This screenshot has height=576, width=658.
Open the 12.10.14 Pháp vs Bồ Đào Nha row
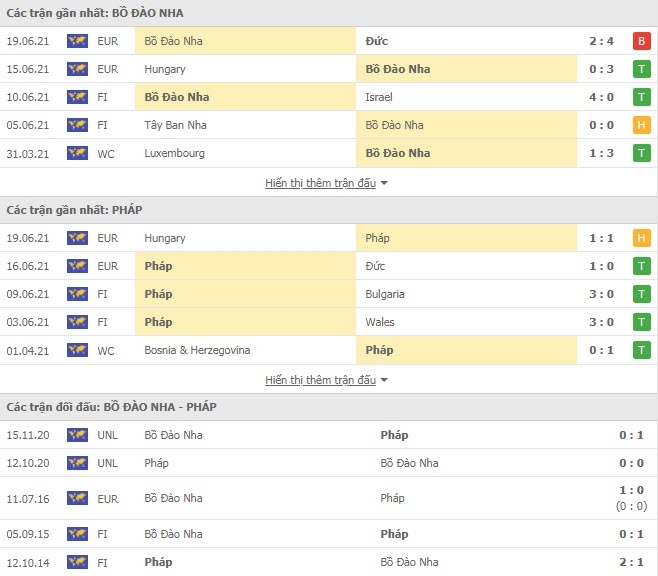coord(329,562)
